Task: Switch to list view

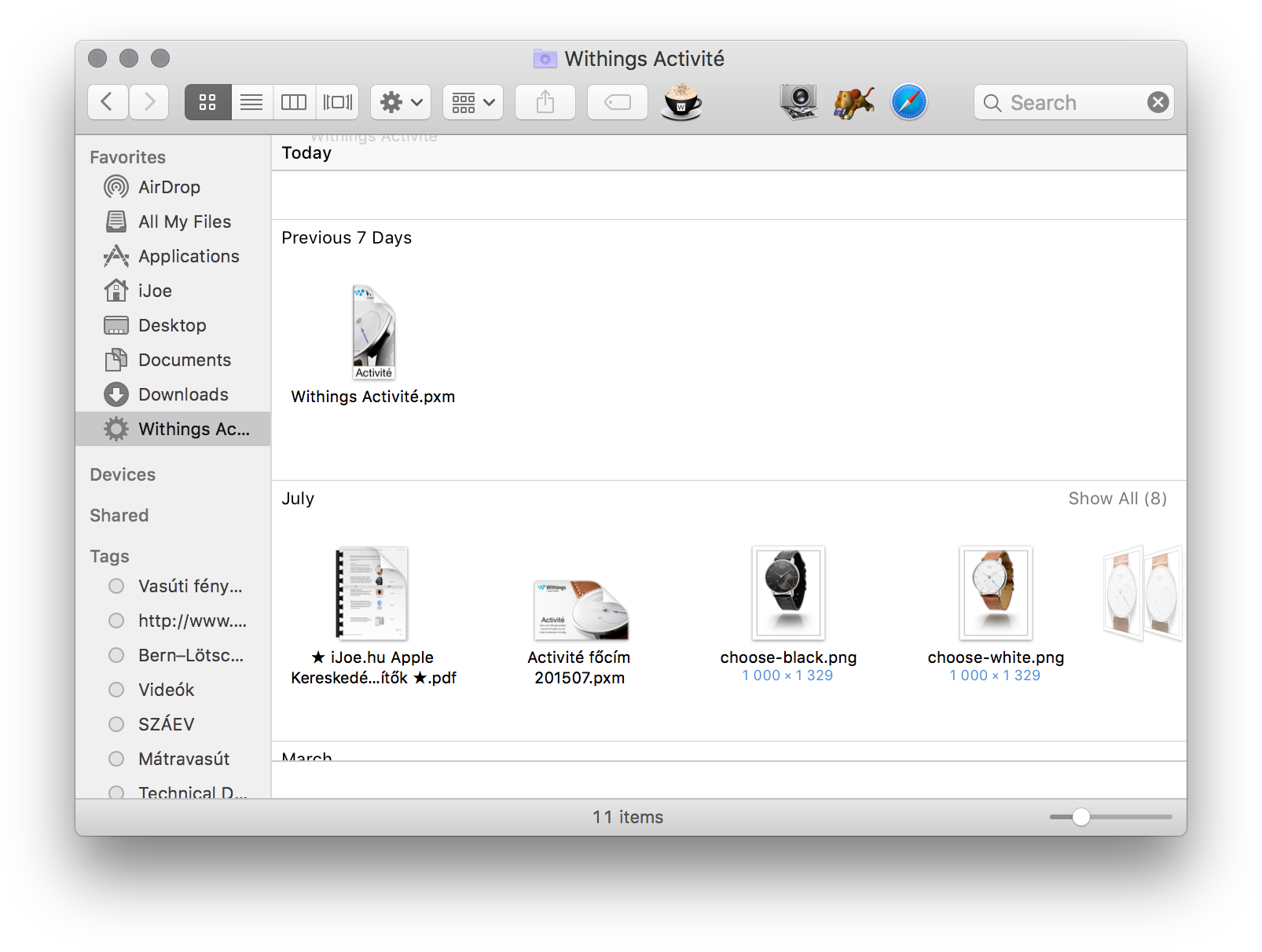Action: click(x=251, y=102)
